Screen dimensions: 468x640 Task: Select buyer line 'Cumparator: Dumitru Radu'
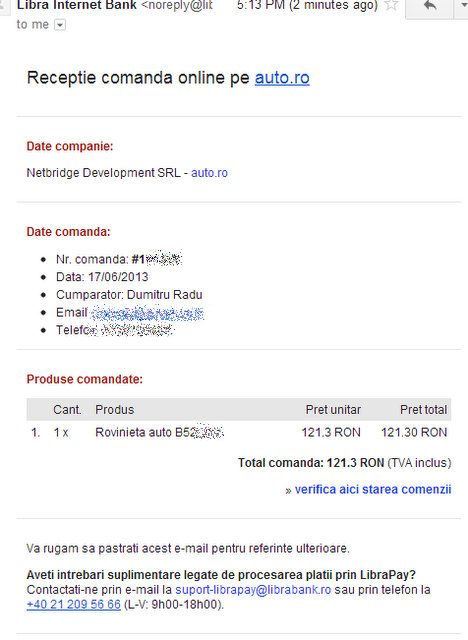(x=129, y=295)
